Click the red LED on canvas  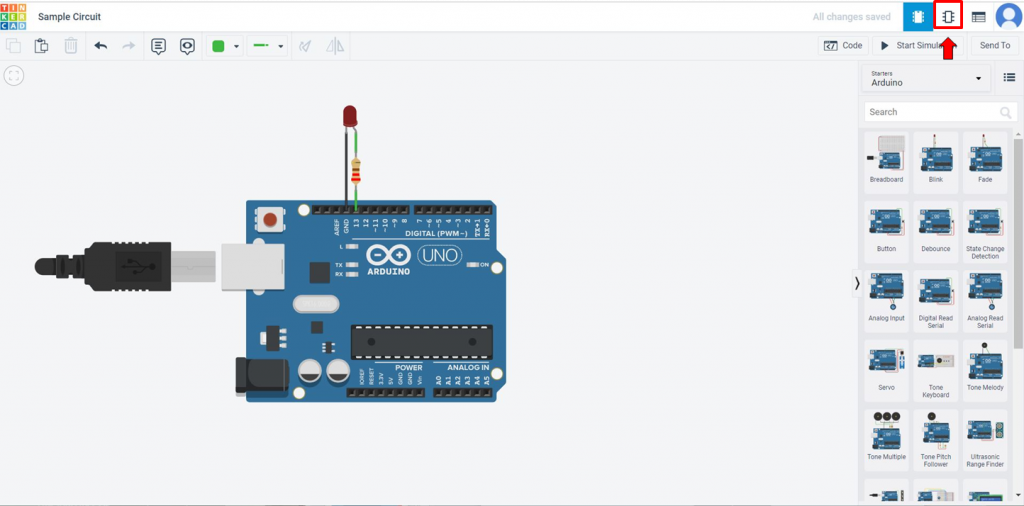pos(350,116)
